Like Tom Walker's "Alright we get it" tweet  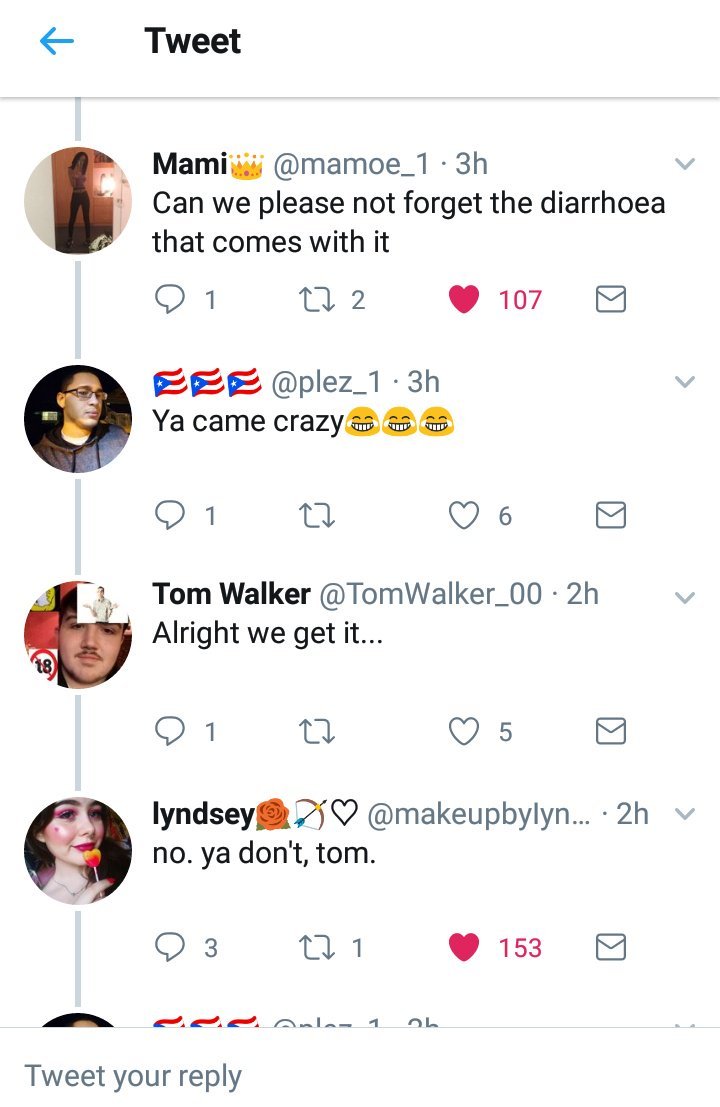[464, 732]
